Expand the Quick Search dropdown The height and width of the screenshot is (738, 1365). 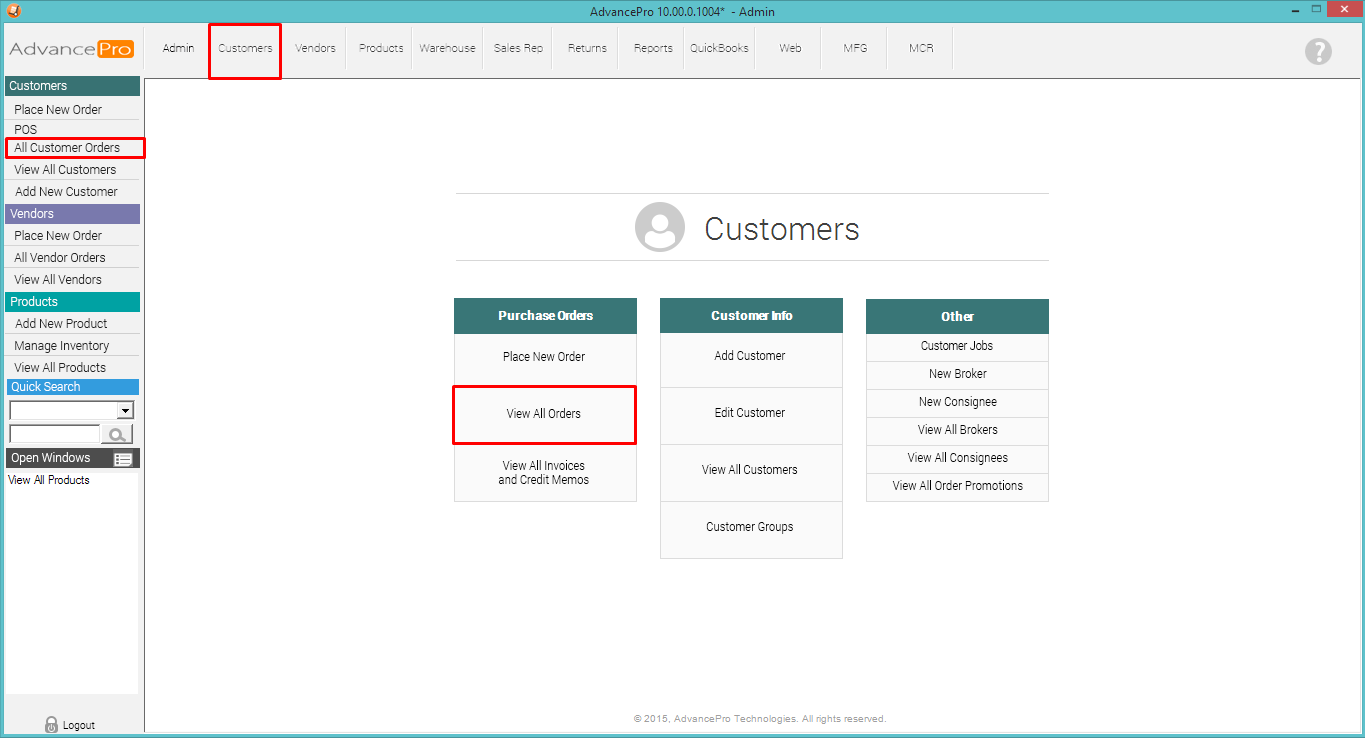coord(125,410)
